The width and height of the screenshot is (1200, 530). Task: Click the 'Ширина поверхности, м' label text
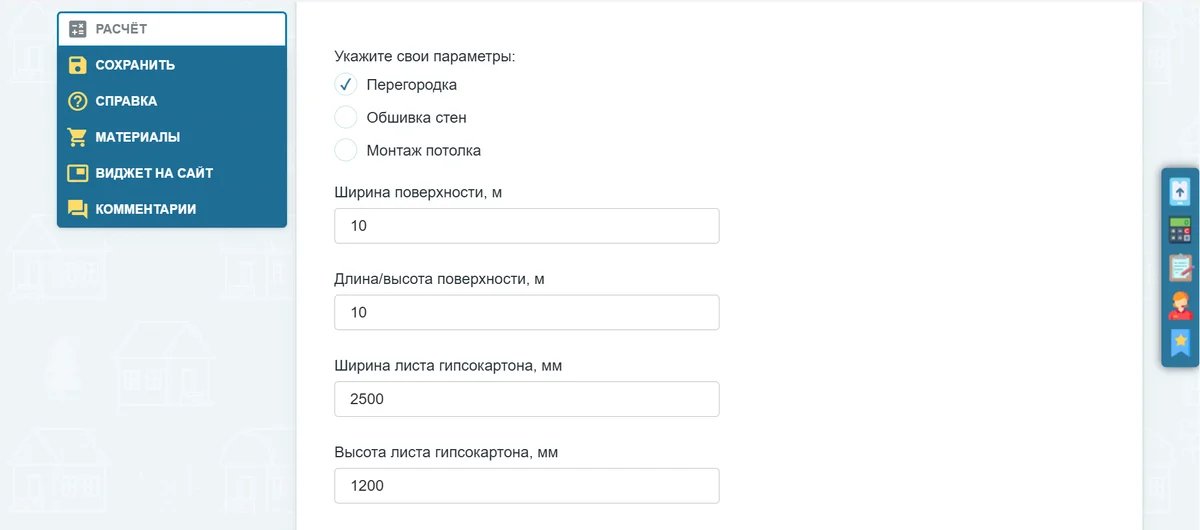point(418,192)
